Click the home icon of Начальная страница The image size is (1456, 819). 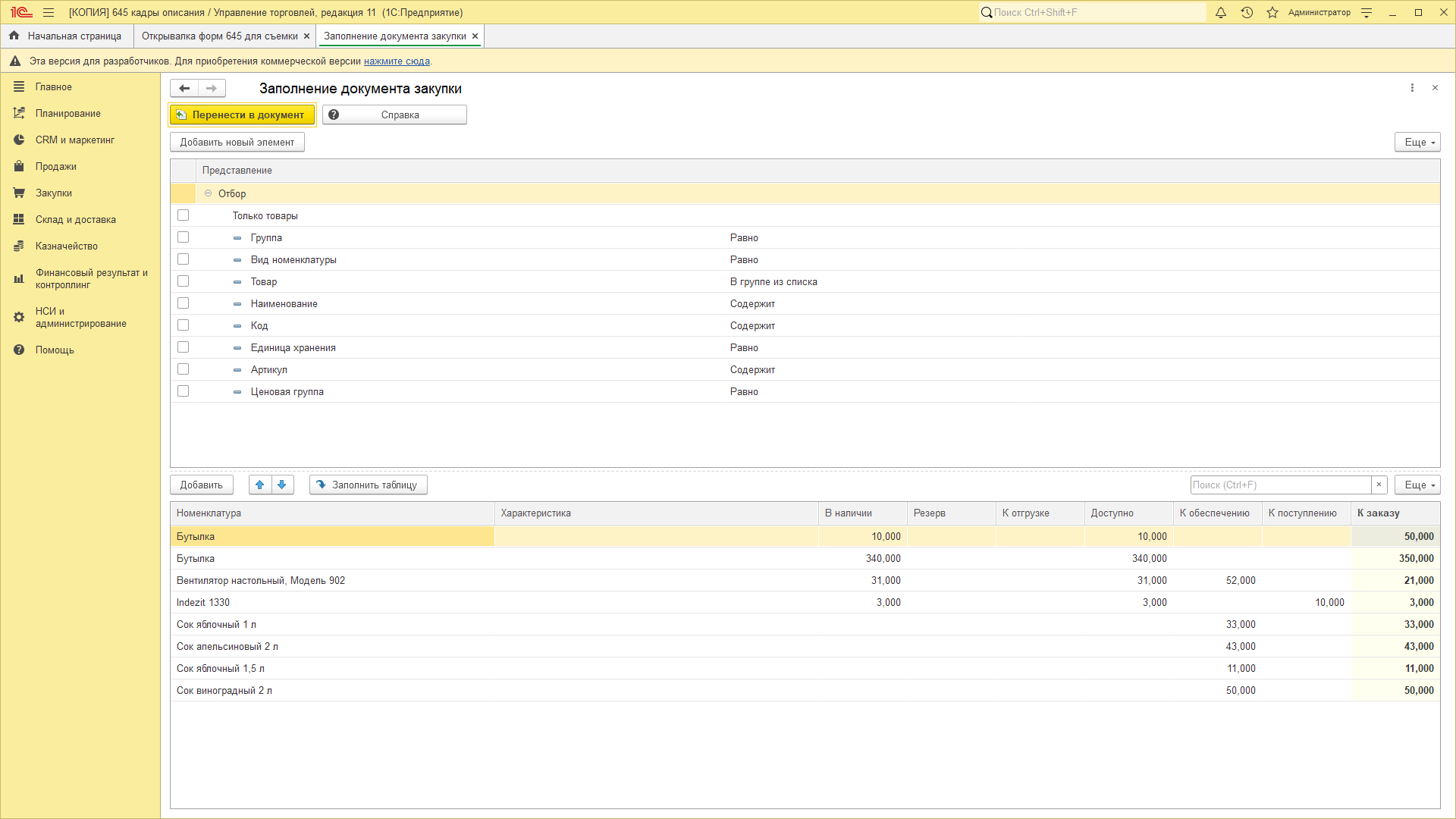point(14,36)
